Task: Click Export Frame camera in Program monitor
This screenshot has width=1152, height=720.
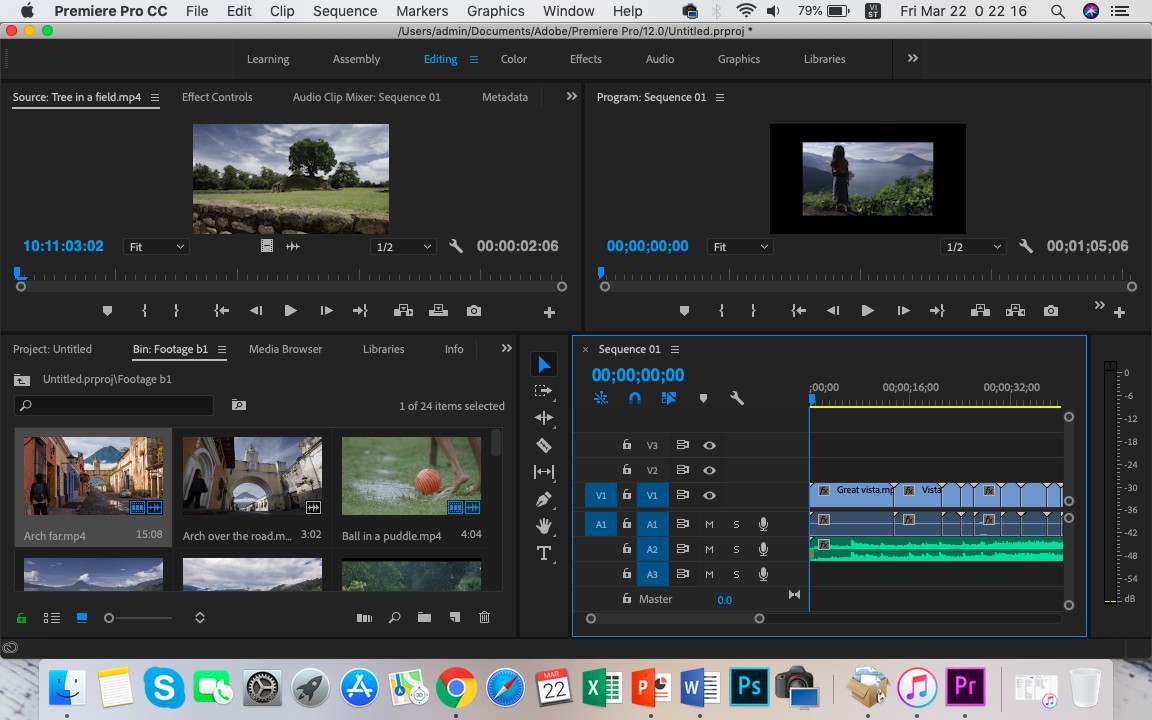Action: tap(1051, 311)
